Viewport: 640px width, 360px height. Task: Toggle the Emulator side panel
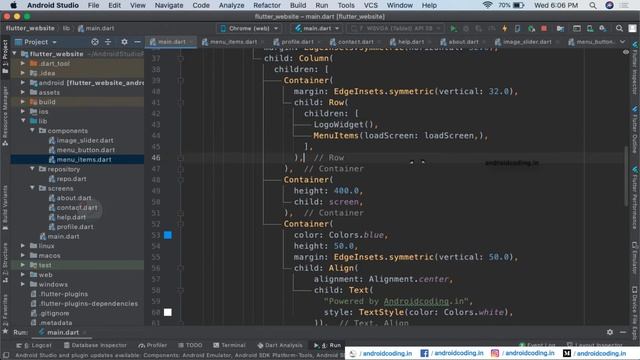(x=635, y=258)
